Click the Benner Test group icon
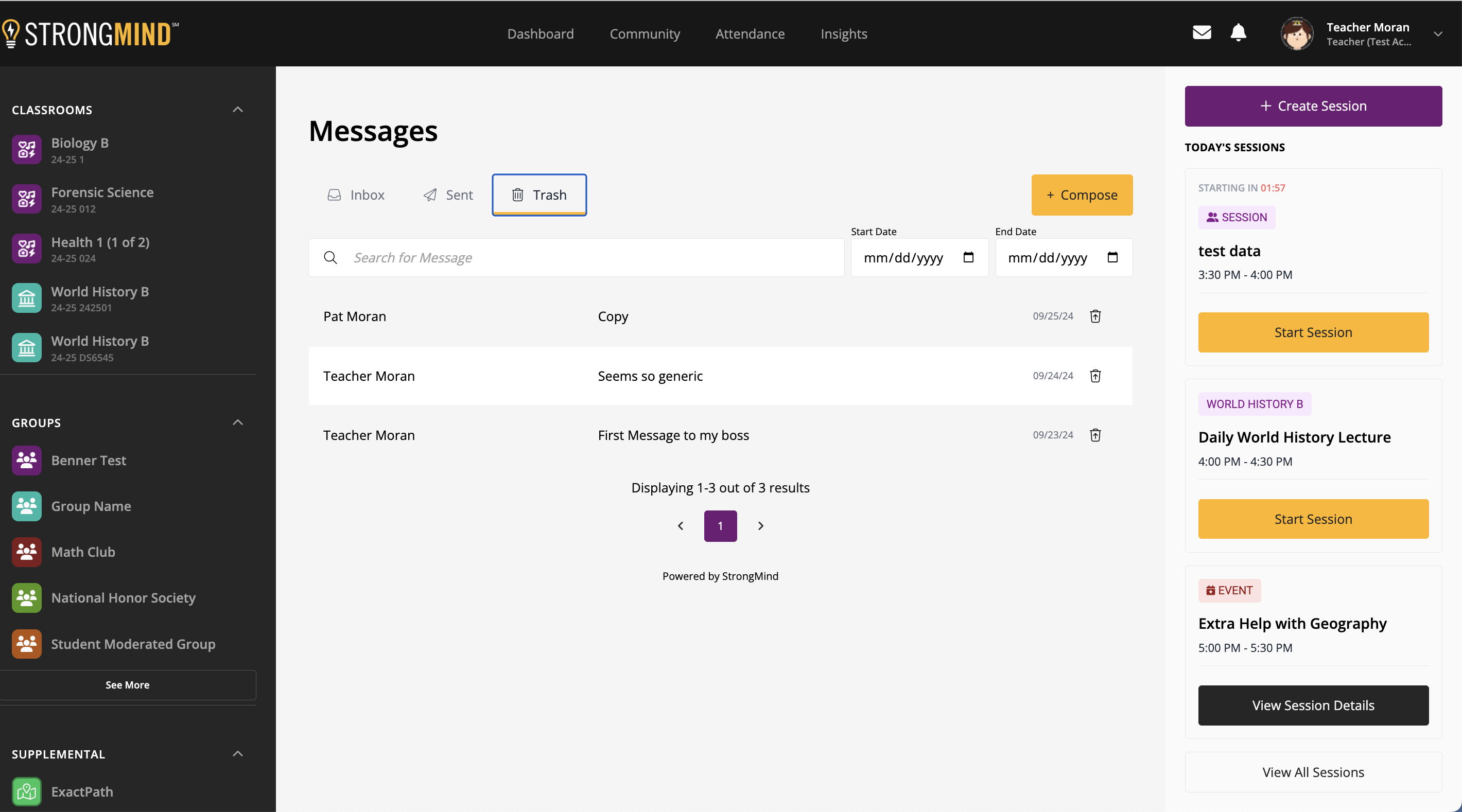 coord(25,459)
